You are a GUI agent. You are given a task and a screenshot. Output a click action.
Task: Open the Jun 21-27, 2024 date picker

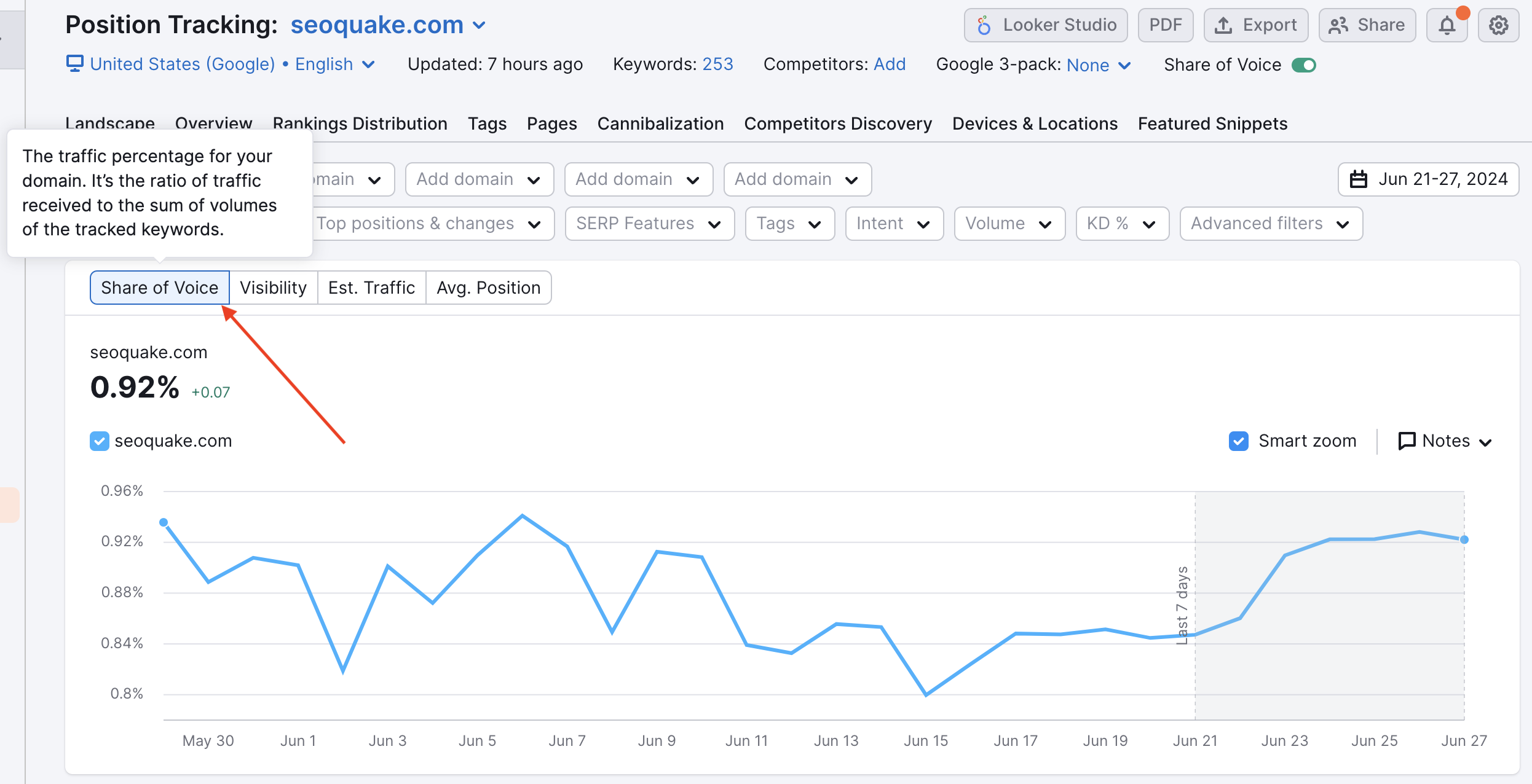point(1428,179)
